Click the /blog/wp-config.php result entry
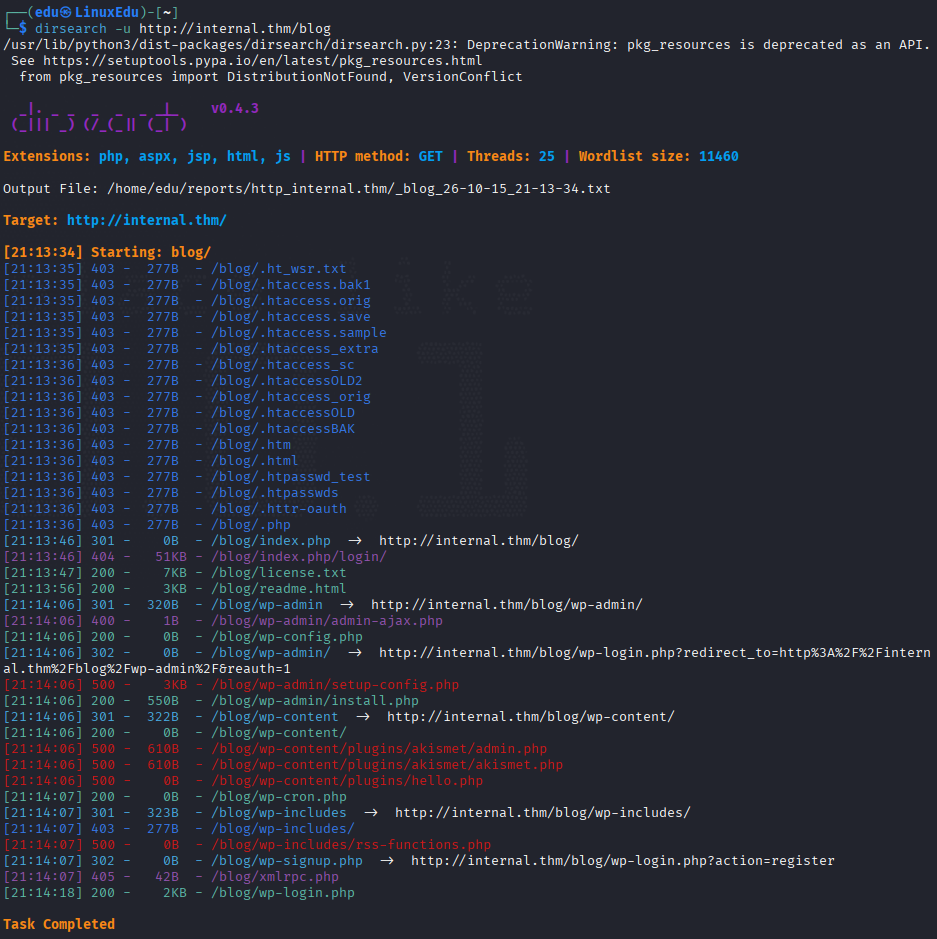 point(287,637)
